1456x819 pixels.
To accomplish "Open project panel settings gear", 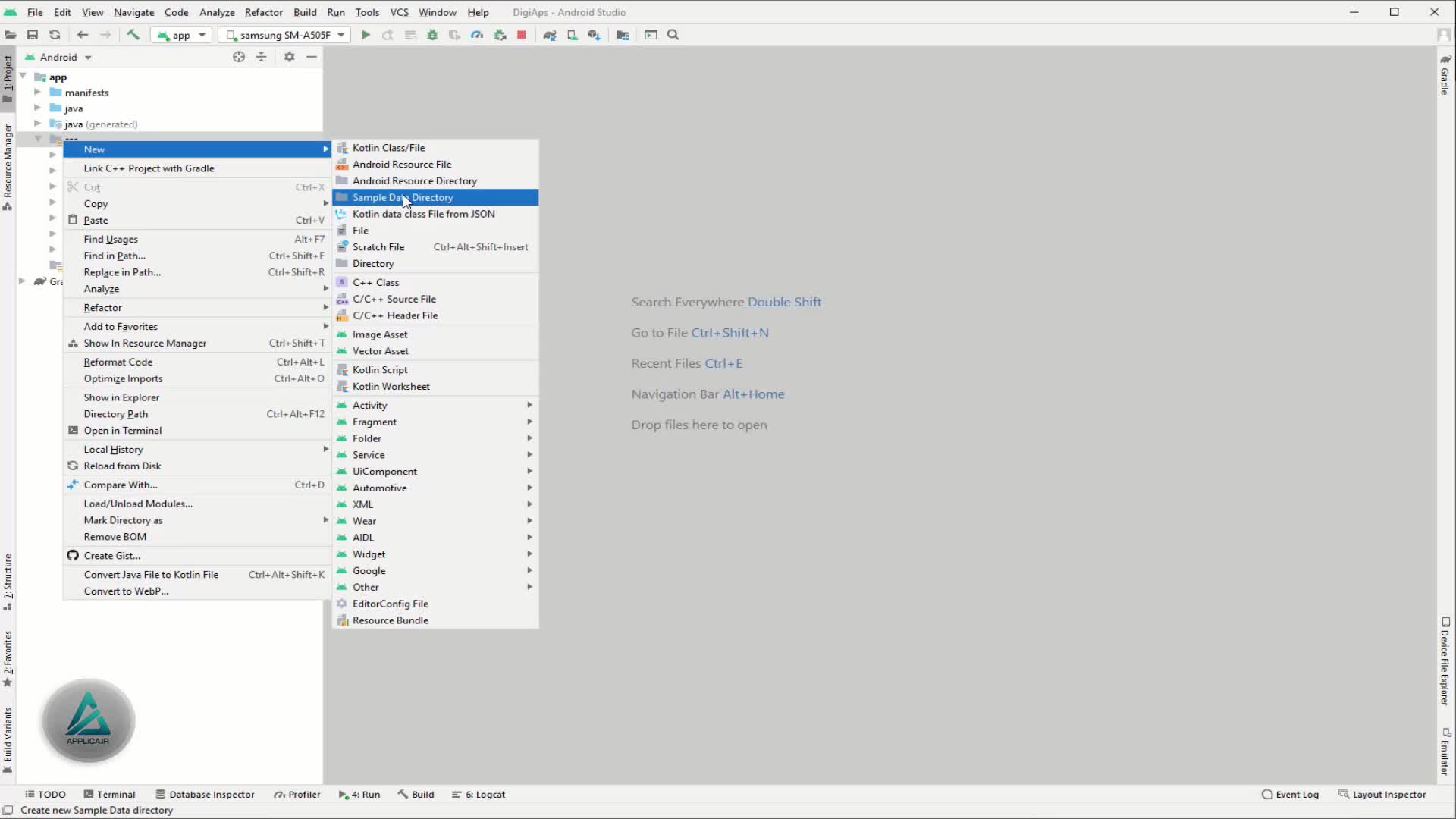I will click(289, 57).
